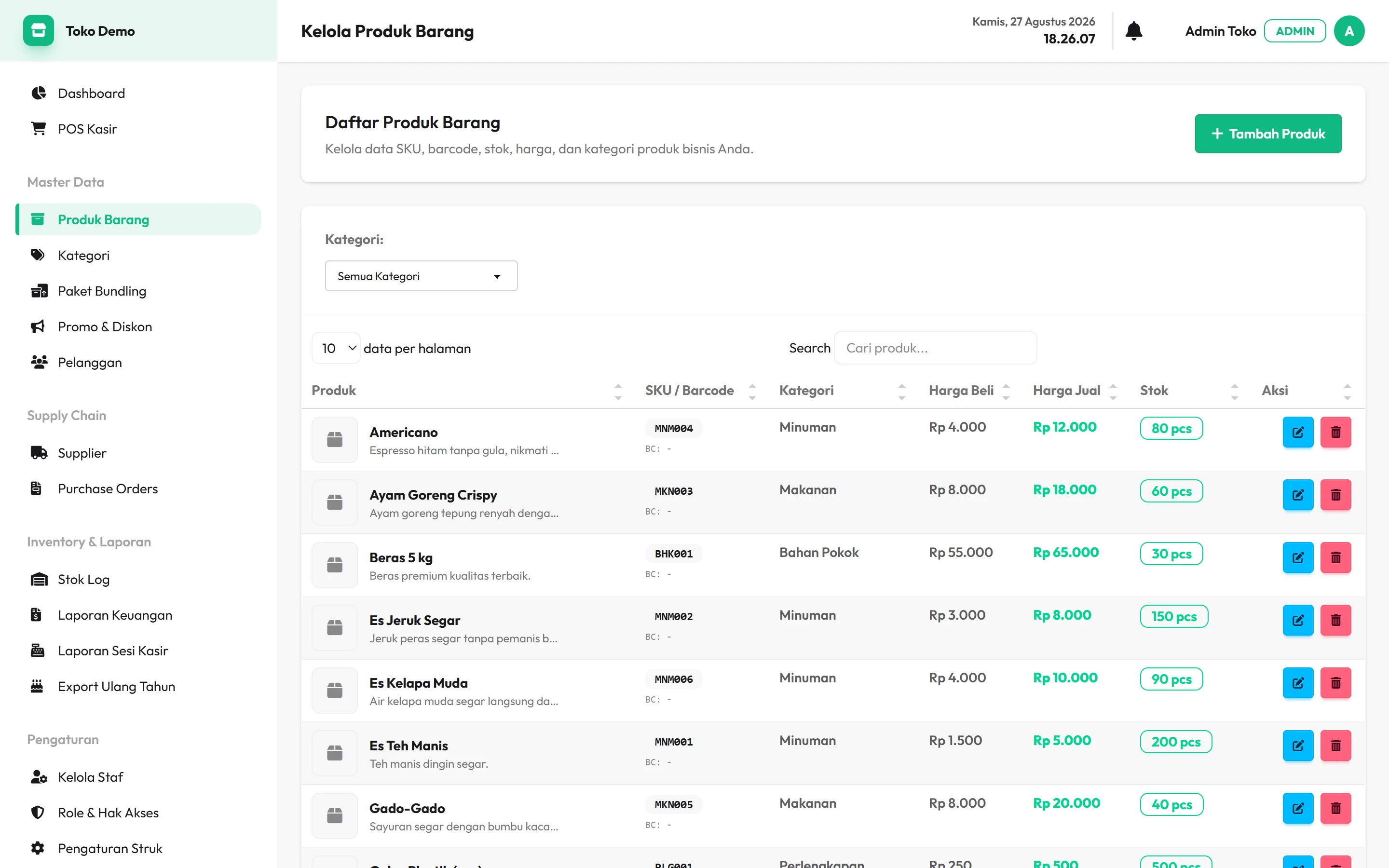
Task: Edit the Gado-Gado product
Action: coord(1298,808)
